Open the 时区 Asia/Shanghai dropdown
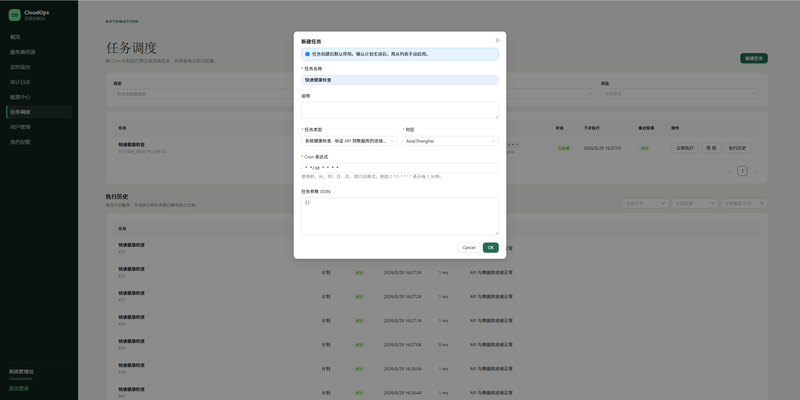 pos(450,141)
